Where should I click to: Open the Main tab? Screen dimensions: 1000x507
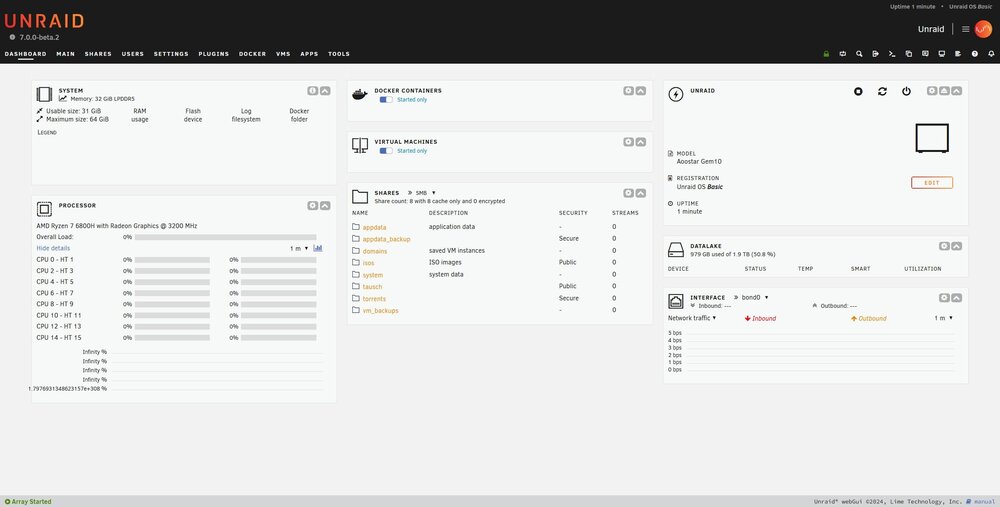[66, 54]
